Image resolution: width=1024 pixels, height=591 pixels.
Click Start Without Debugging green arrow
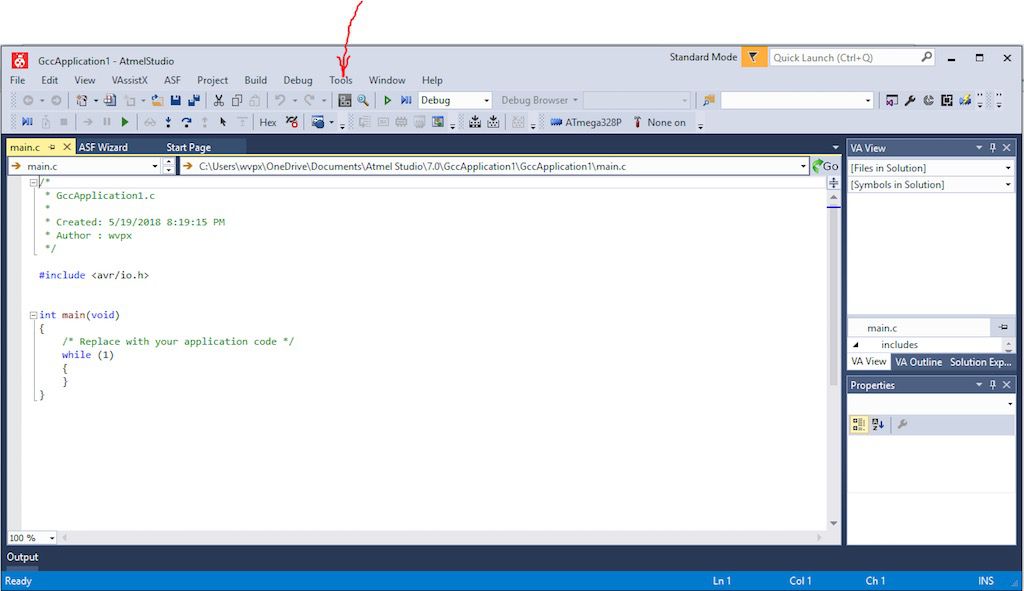point(387,101)
